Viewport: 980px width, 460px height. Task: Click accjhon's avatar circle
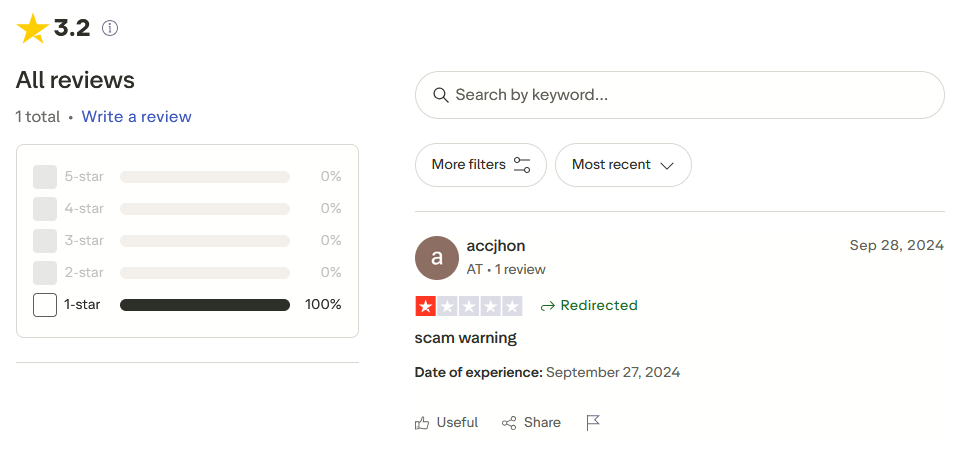(x=436, y=258)
